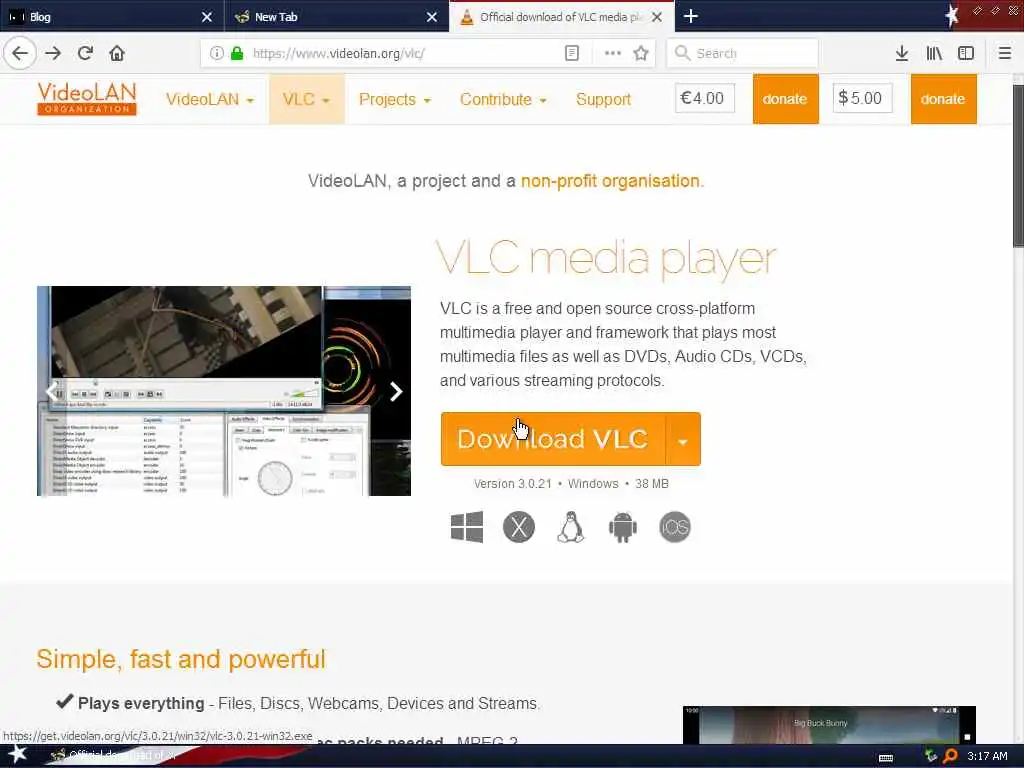This screenshot has width=1024, height=768.
Task: Go to VideoLAN Organization logo home
Action: click(x=87, y=99)
